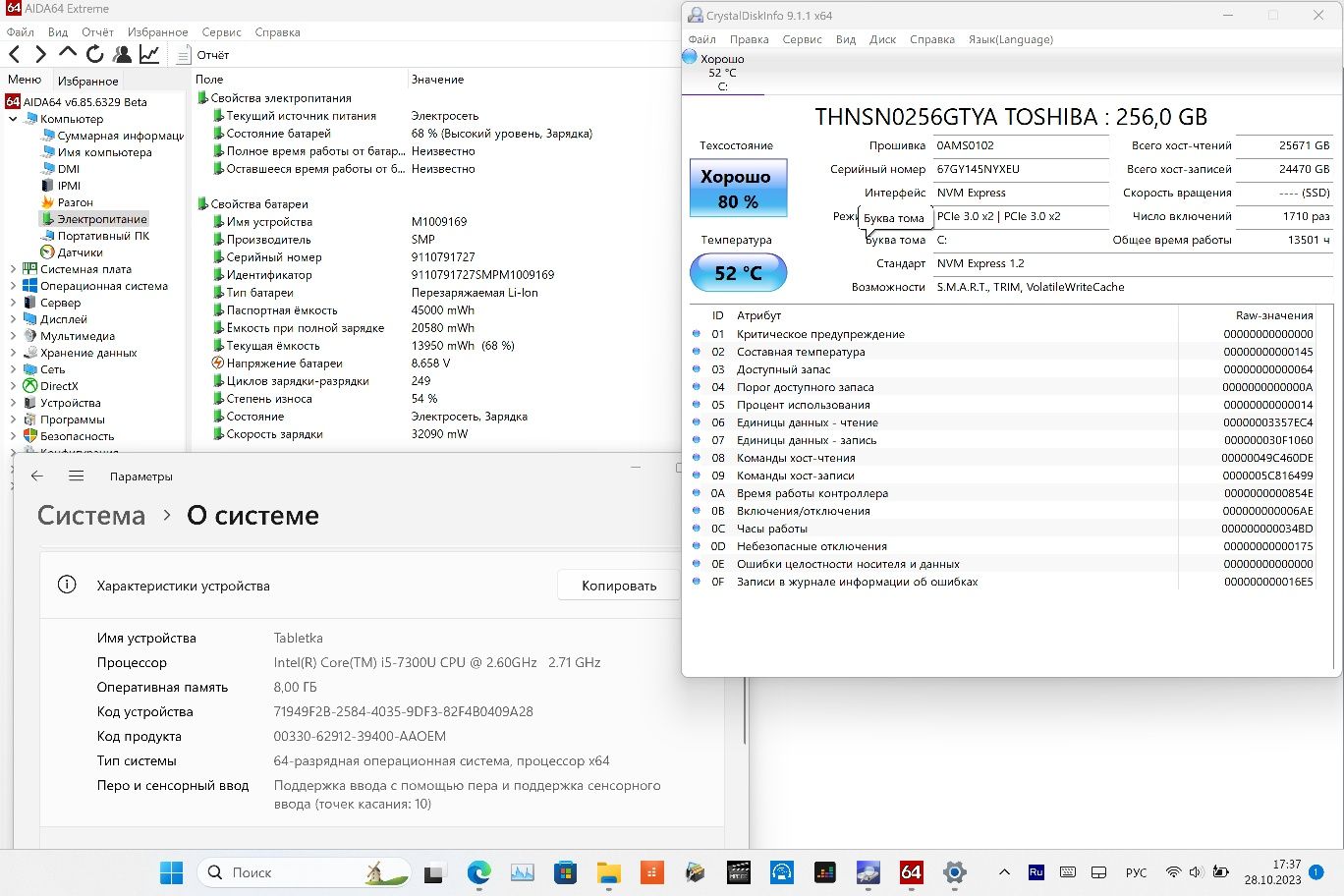Click Копировать in device specifications

[x=619, y=586]
